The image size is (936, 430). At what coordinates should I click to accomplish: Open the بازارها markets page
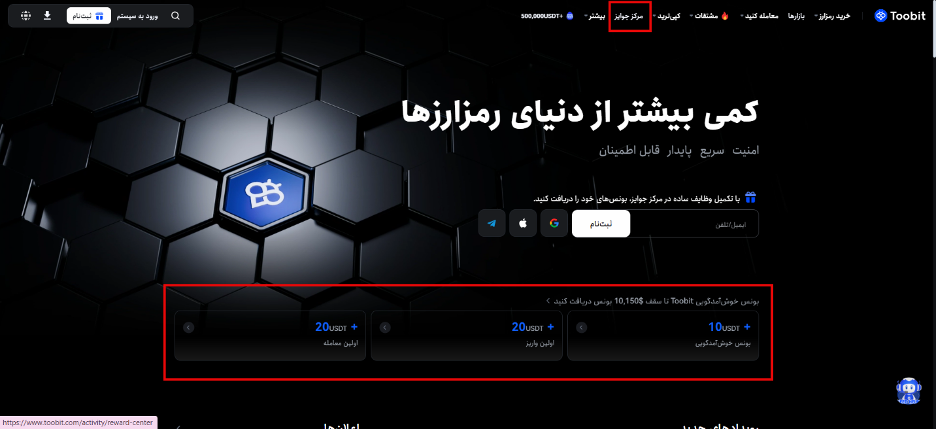(x=796, y=16)
